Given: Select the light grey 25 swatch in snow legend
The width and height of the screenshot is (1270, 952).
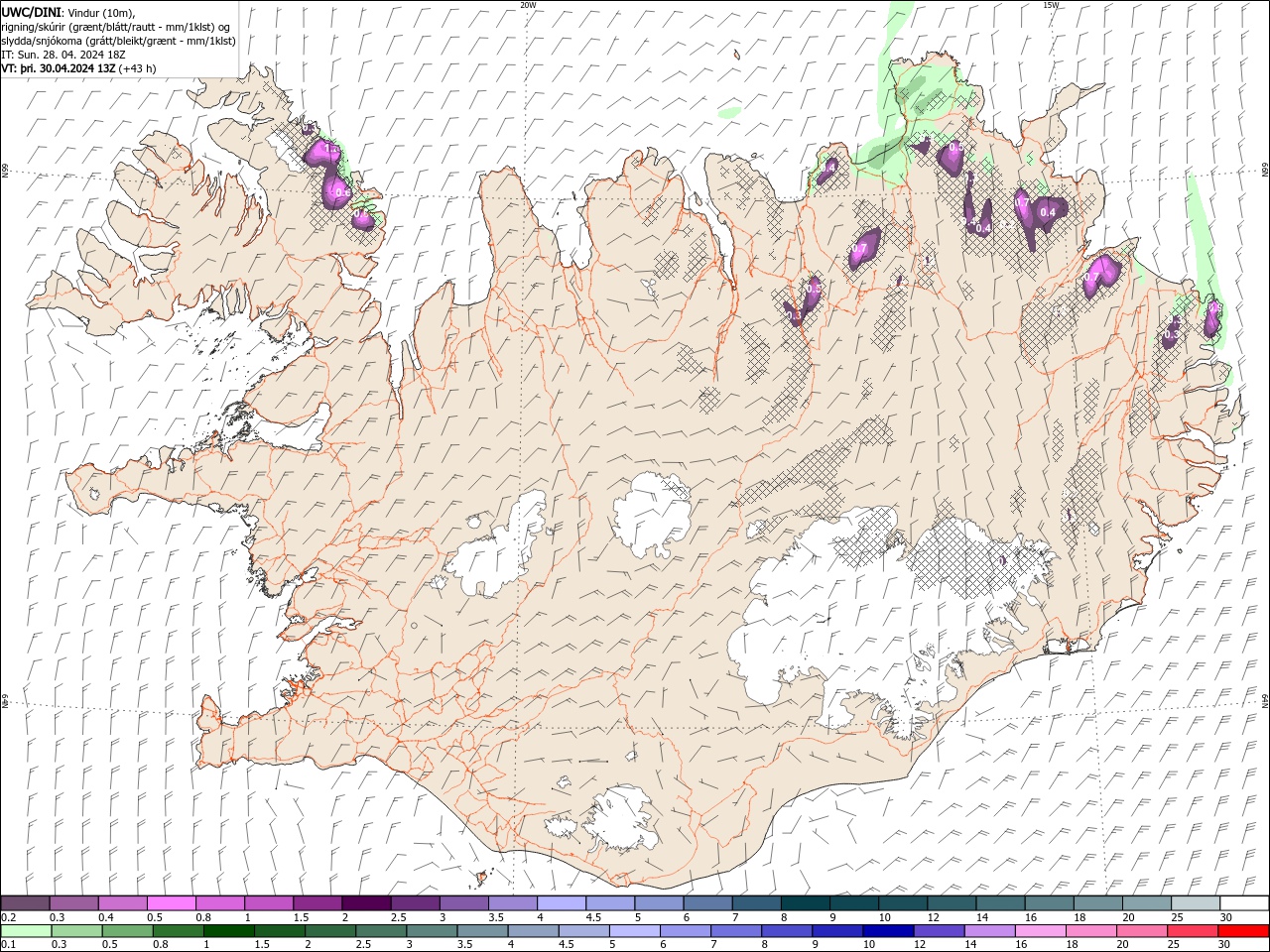Looking at the screenshot, I should tap(1196, 903).
